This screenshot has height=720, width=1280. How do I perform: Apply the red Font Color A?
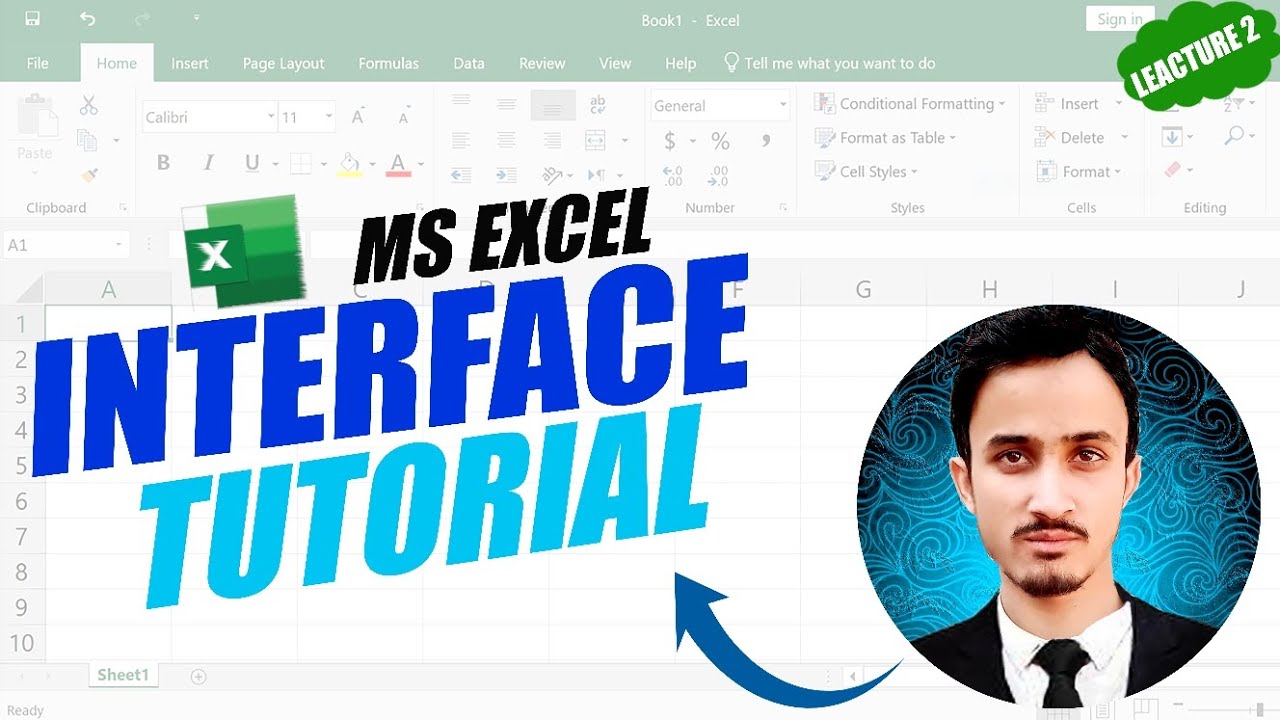[398, 164]
